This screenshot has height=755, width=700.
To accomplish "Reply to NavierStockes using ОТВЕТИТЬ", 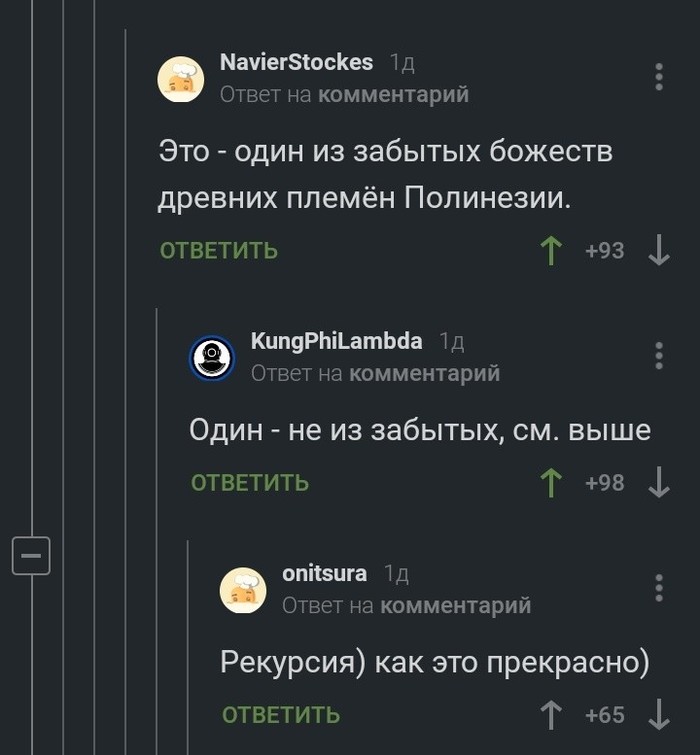I will pos(219,250).
